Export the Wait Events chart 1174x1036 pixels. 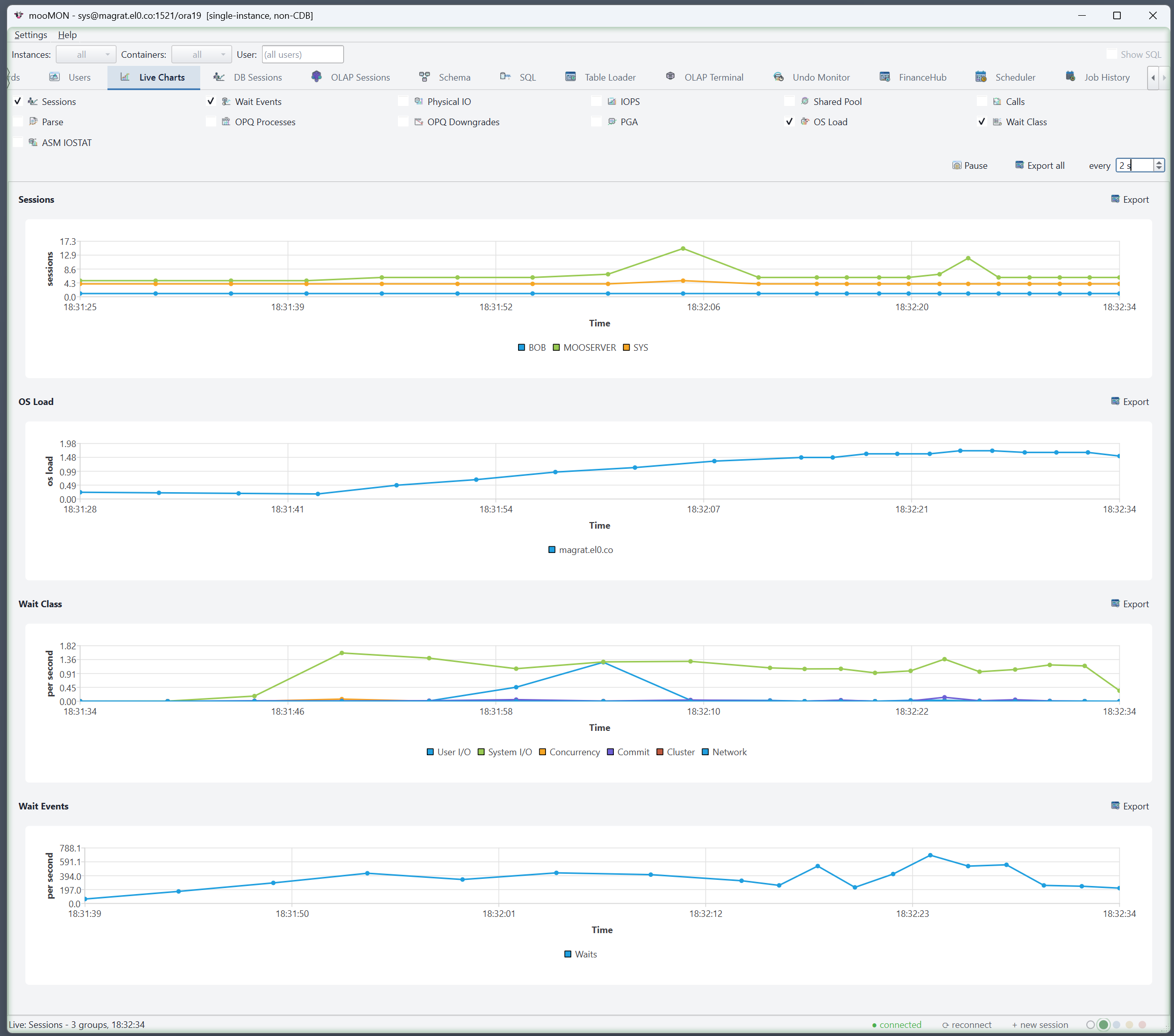pyautogui.click(x=1130, y=806)
